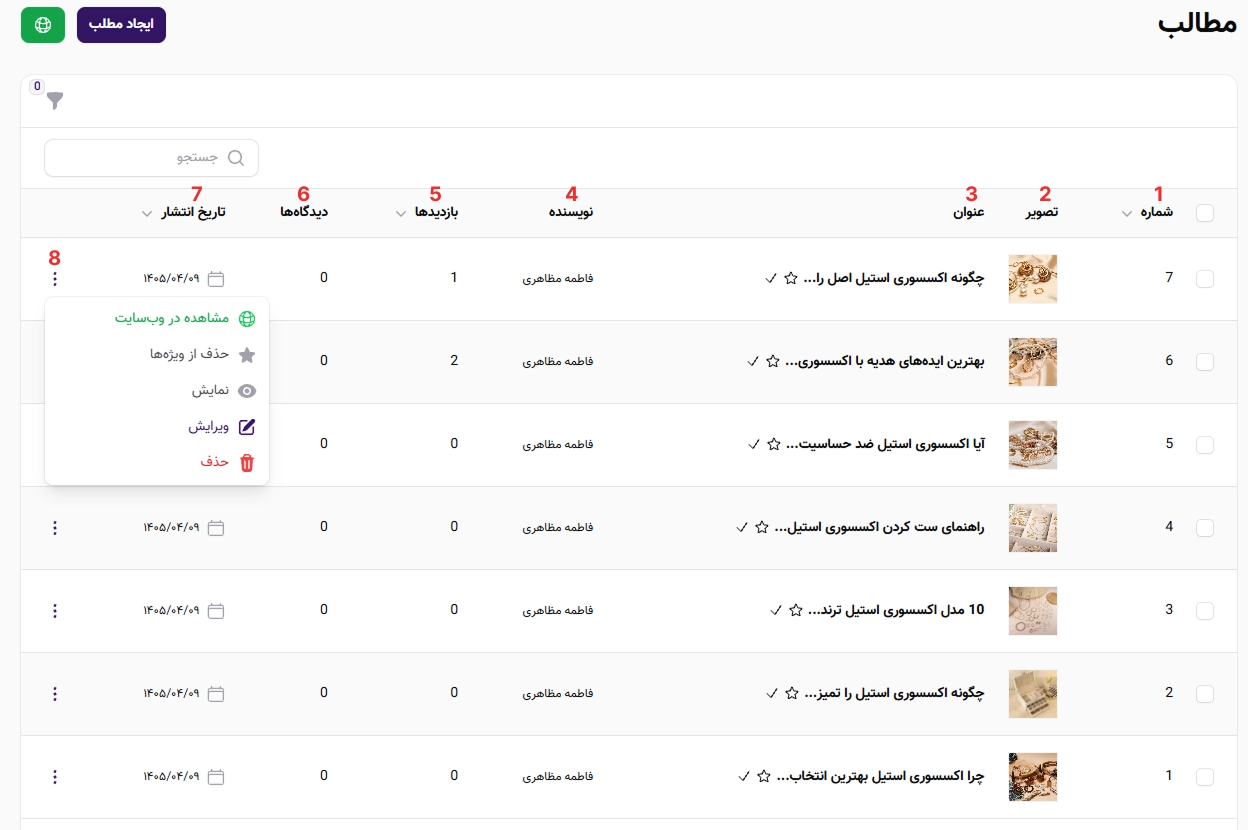Select the checkbox for post number 7

point(1205,279)
